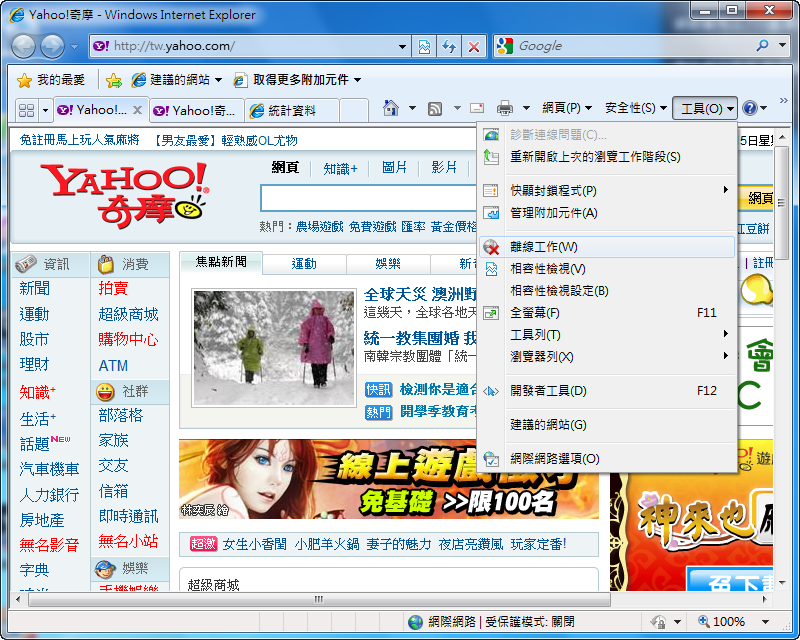Click the Internet zone globe icon in status bar

coord(413,621)
